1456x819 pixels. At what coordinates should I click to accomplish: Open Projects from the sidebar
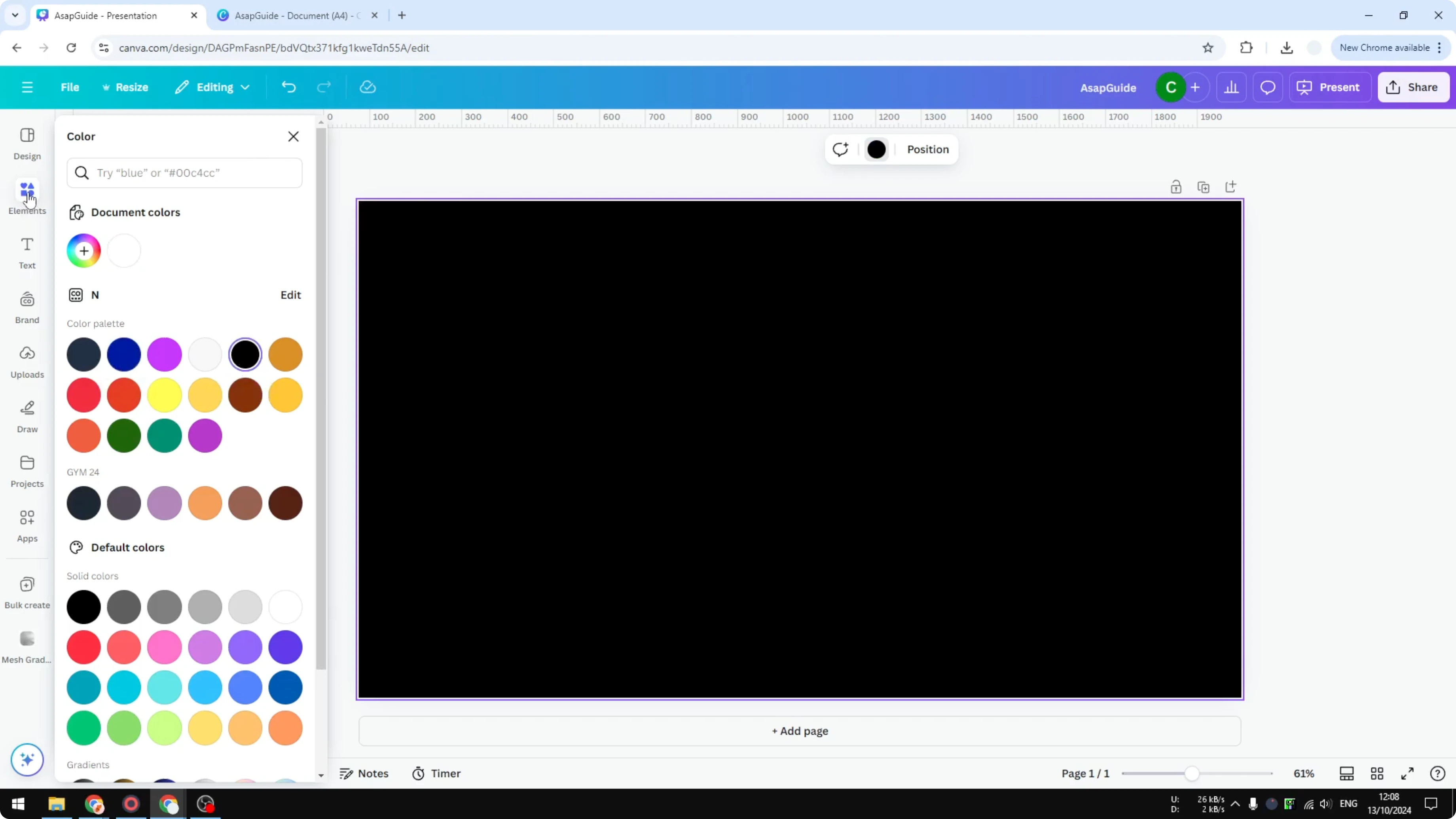(27, 470)
